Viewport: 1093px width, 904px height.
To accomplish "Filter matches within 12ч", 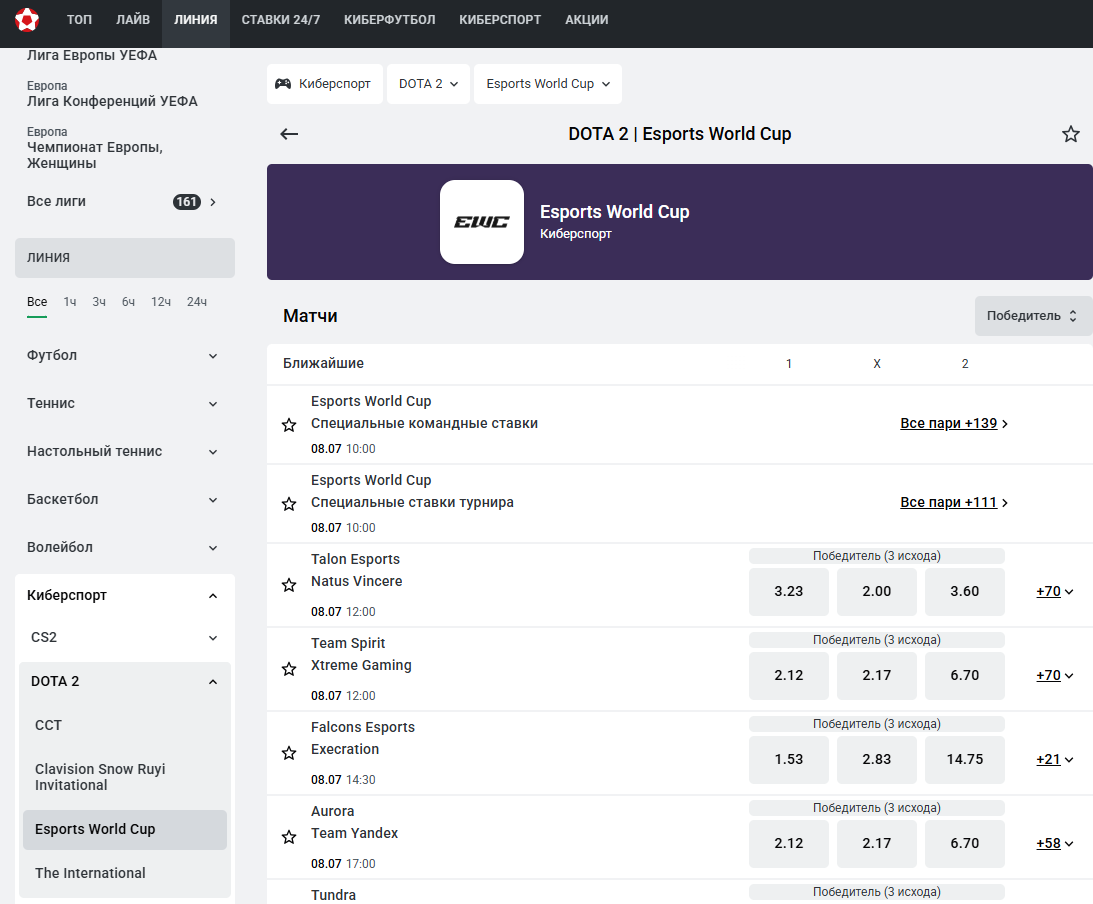I will tap(161, 302).
